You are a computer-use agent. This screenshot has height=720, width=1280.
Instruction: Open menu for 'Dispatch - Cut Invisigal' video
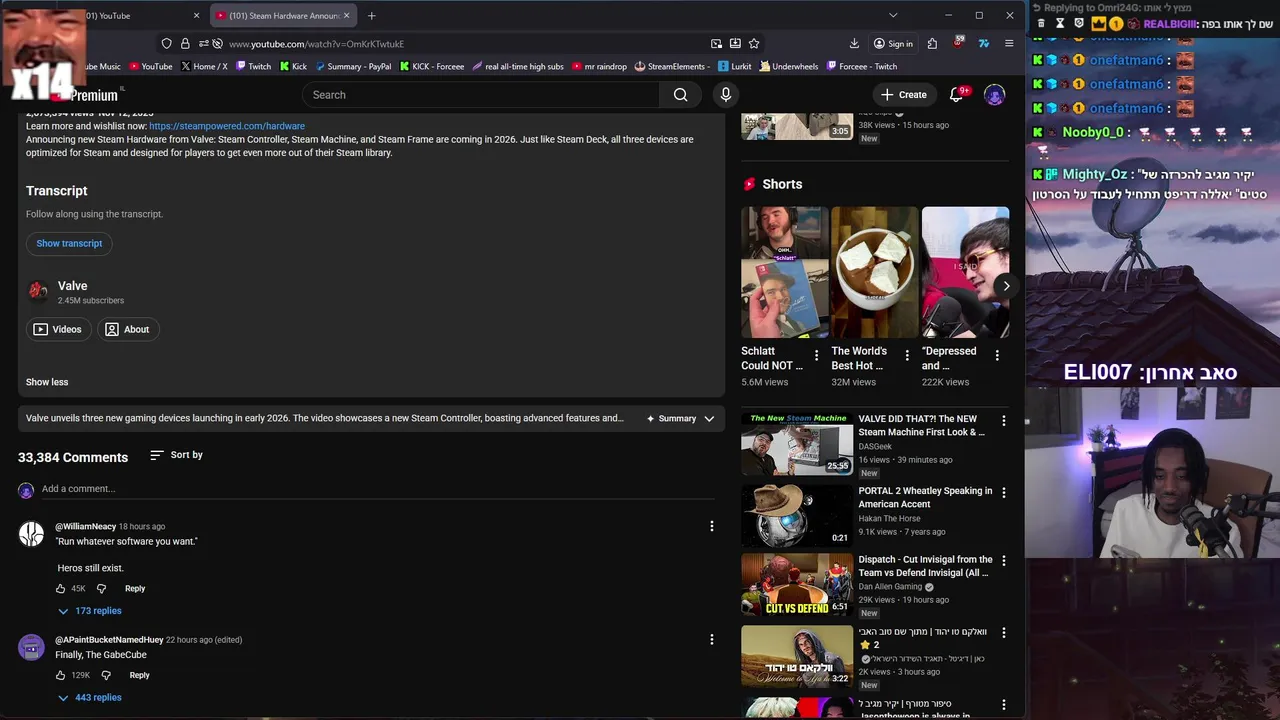click(x=1004, y=562)
